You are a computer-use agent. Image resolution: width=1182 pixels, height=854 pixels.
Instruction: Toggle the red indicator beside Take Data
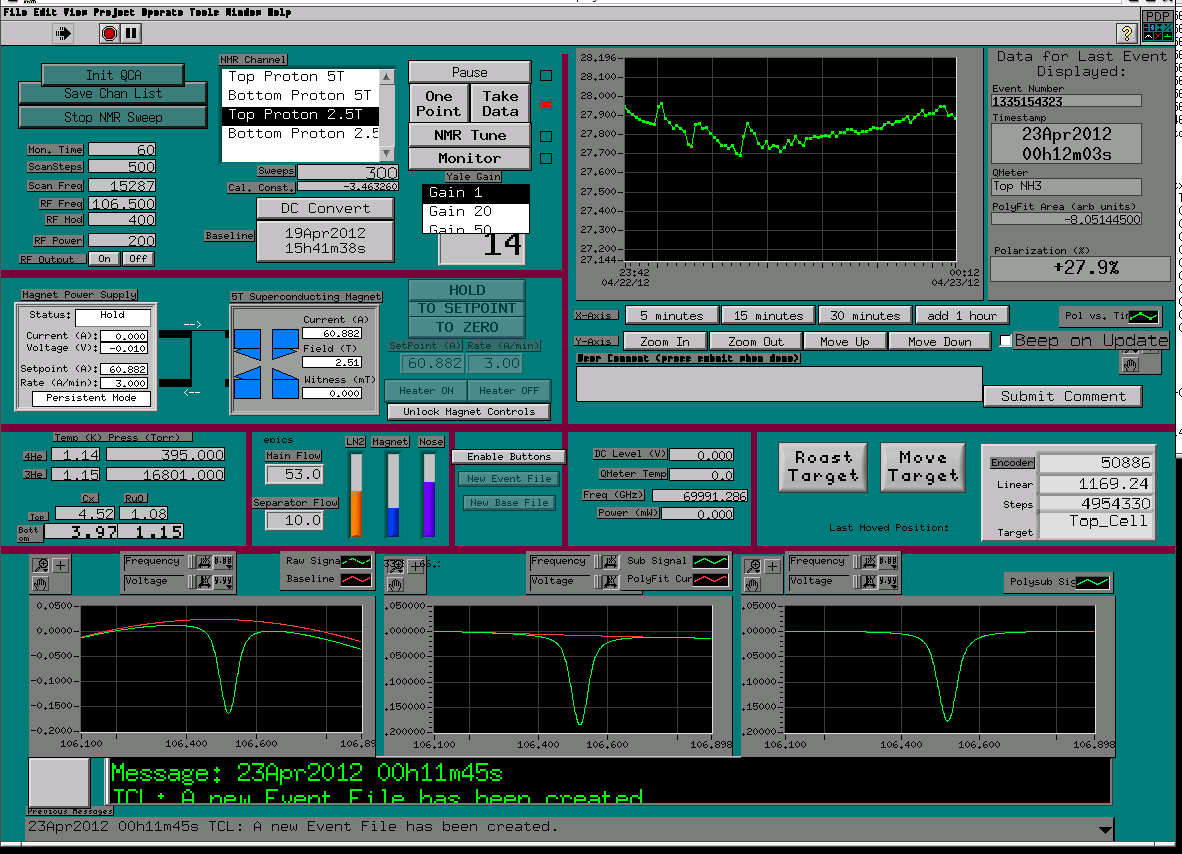[546, 104]
